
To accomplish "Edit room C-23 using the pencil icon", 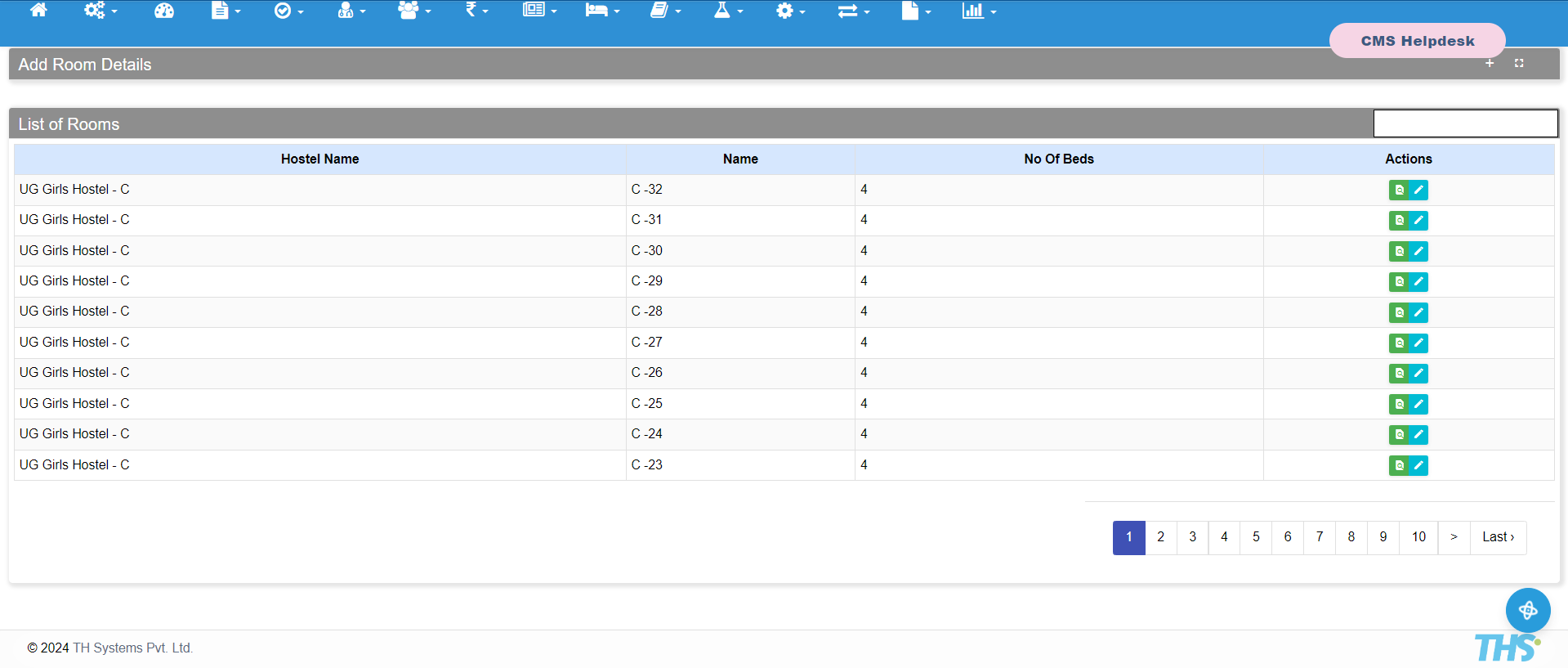I will click(1418, 465).
